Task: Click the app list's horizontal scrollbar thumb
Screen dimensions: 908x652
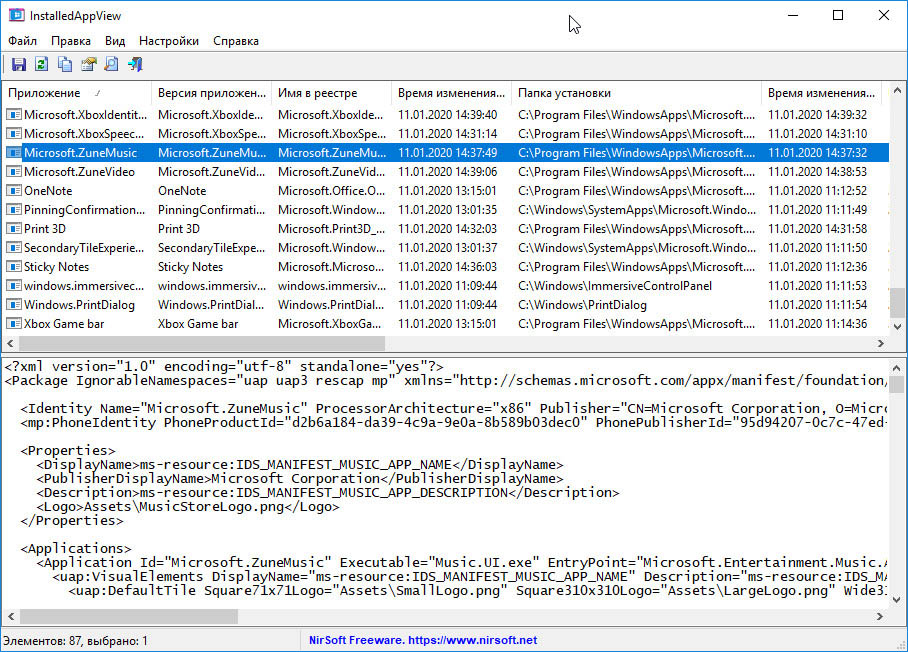Action: click(x=202, y=343)
